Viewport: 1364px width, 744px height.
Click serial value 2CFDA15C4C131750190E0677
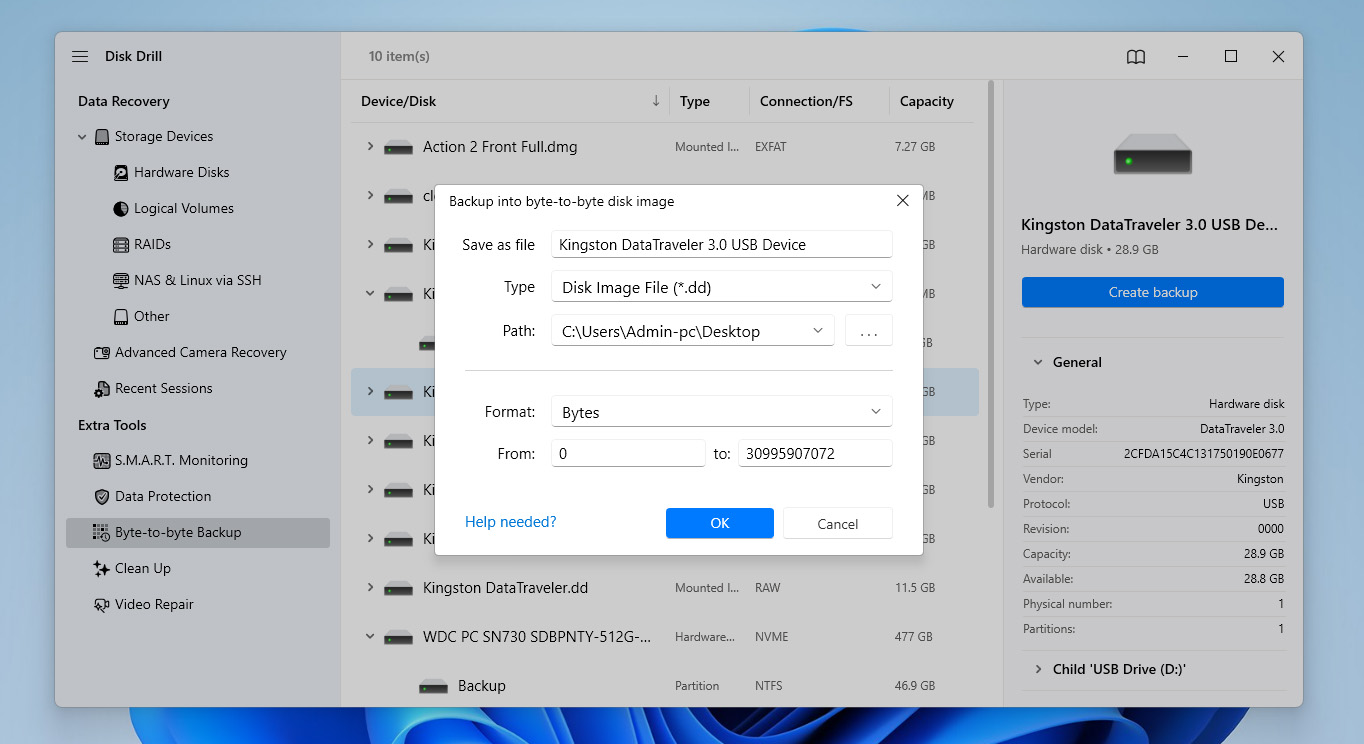pos(1204,454)
